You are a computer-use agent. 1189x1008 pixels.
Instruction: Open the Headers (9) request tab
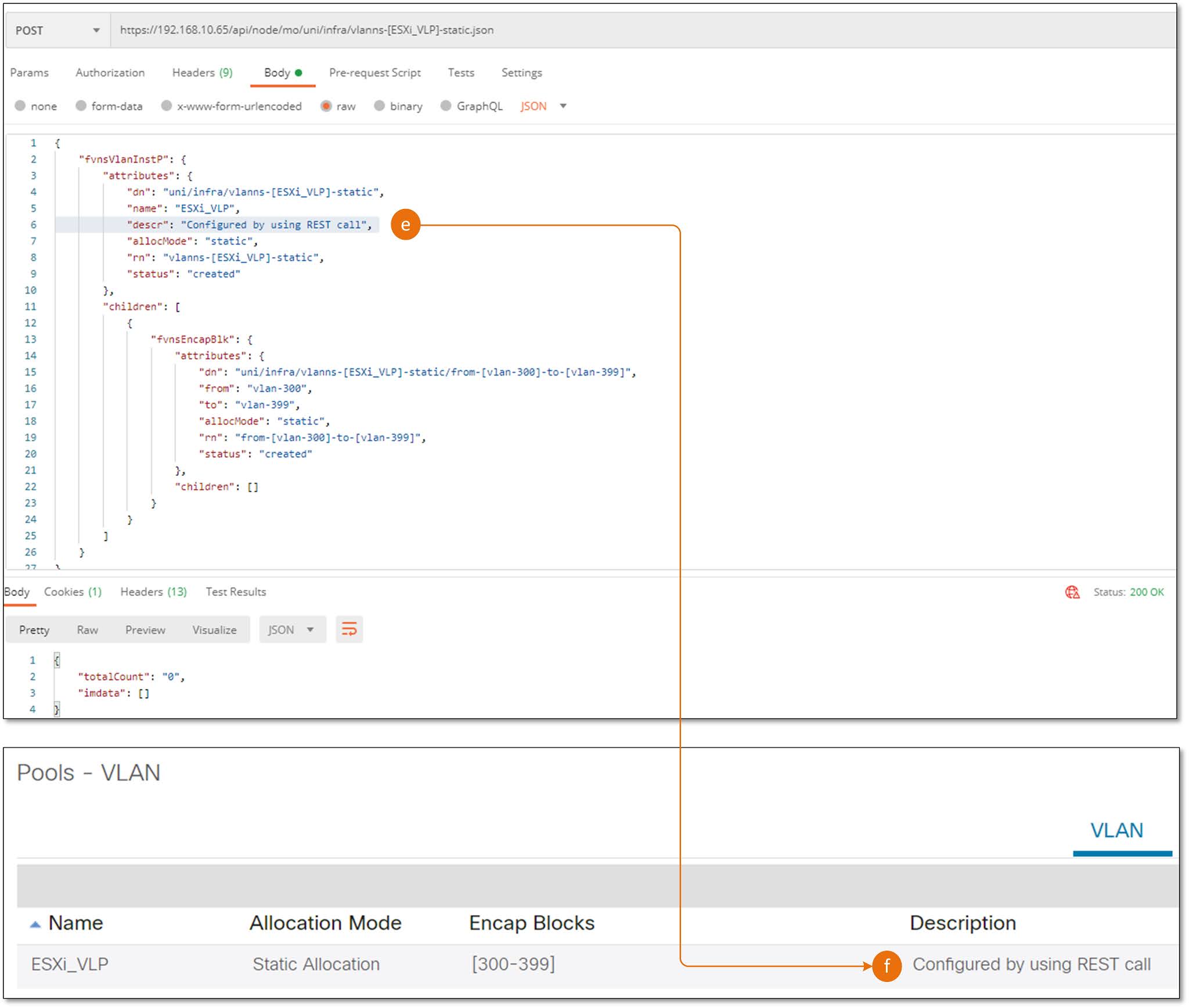pyautogui.click(x=201, y=73)
